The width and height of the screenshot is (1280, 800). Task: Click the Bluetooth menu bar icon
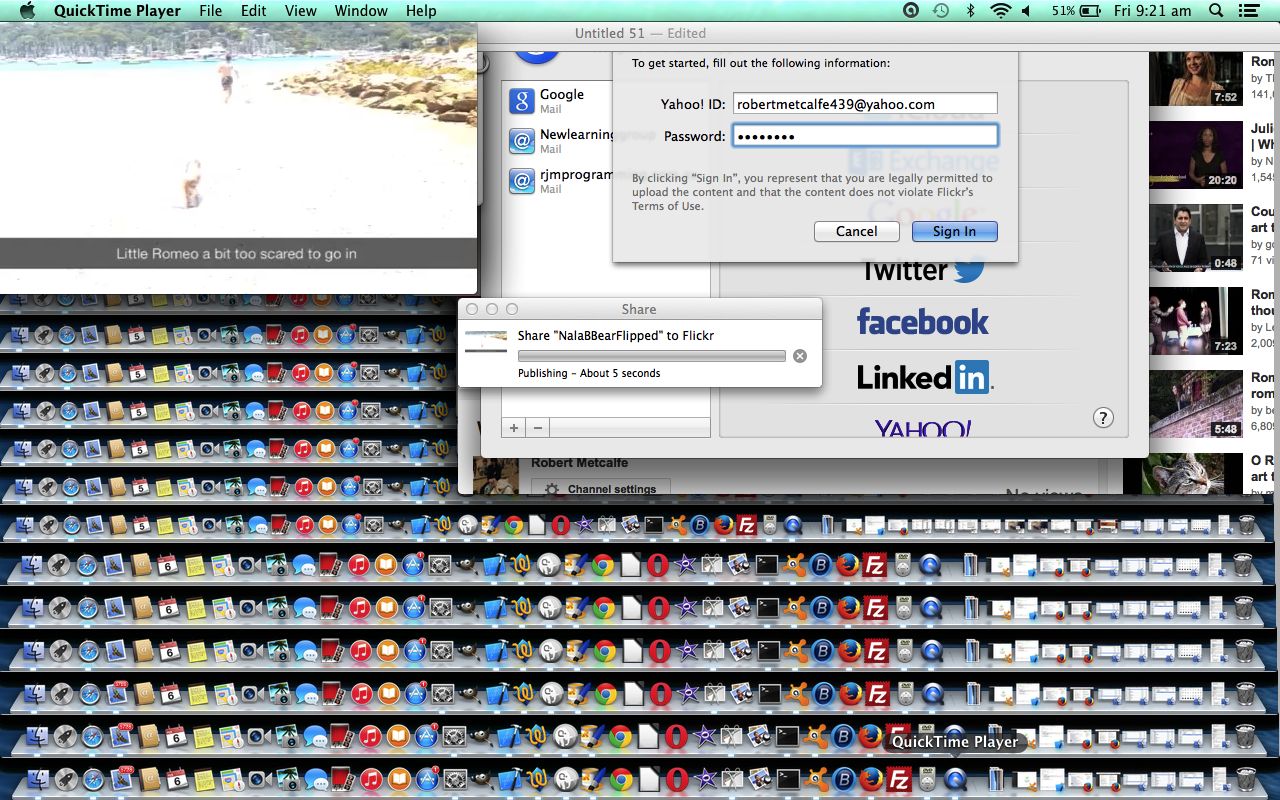tap(970, 11)
